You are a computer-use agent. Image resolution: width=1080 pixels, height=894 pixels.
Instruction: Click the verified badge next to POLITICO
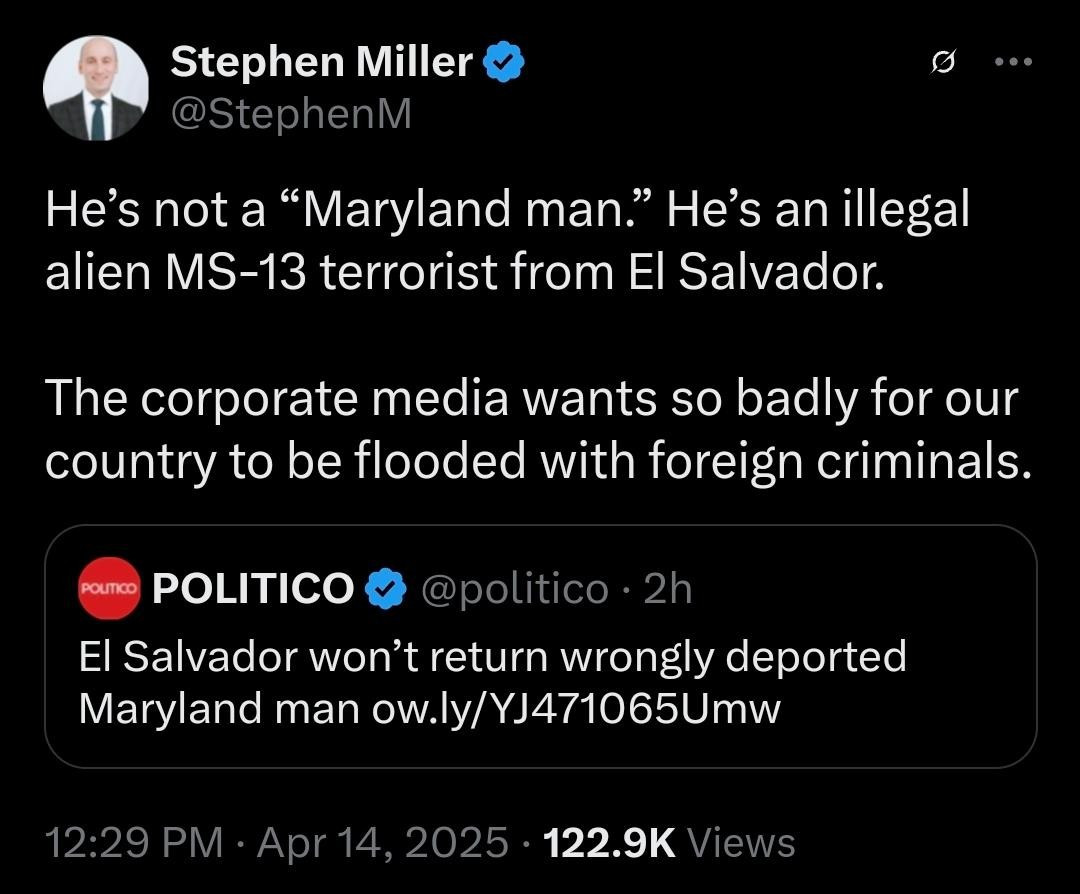point(385,590)
